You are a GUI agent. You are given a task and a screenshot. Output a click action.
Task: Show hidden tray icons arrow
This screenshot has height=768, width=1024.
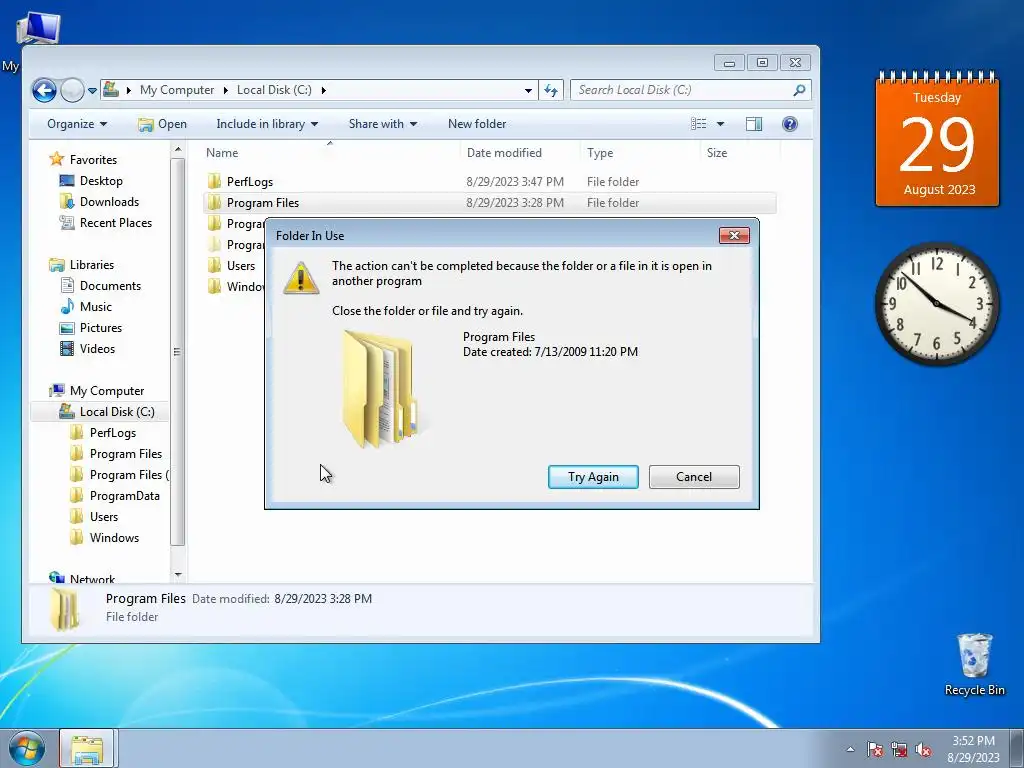[x=850, y=749]
